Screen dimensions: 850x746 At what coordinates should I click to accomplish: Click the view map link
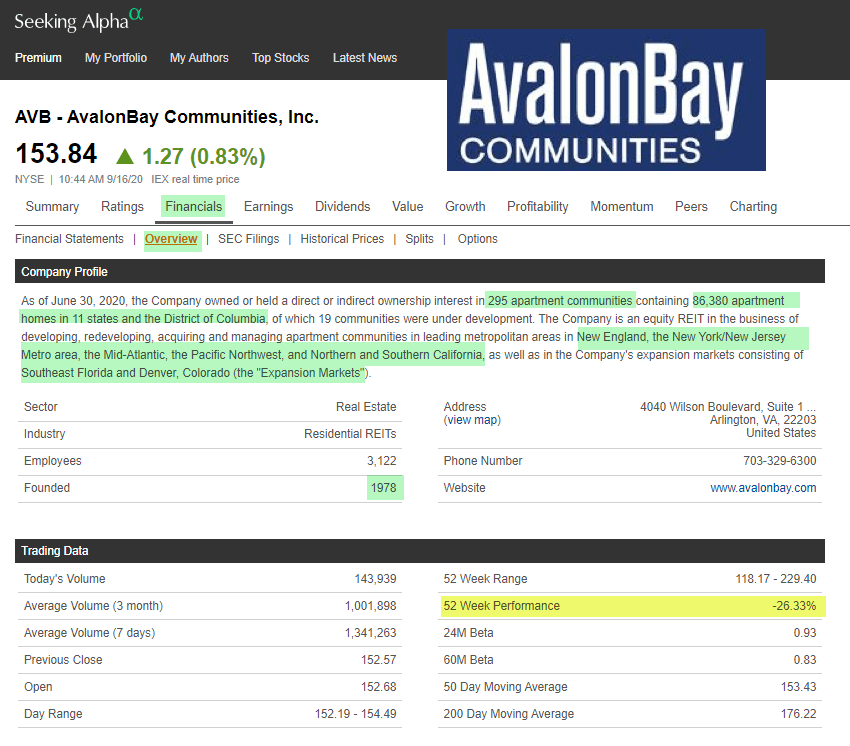click(x=472, y=420)
